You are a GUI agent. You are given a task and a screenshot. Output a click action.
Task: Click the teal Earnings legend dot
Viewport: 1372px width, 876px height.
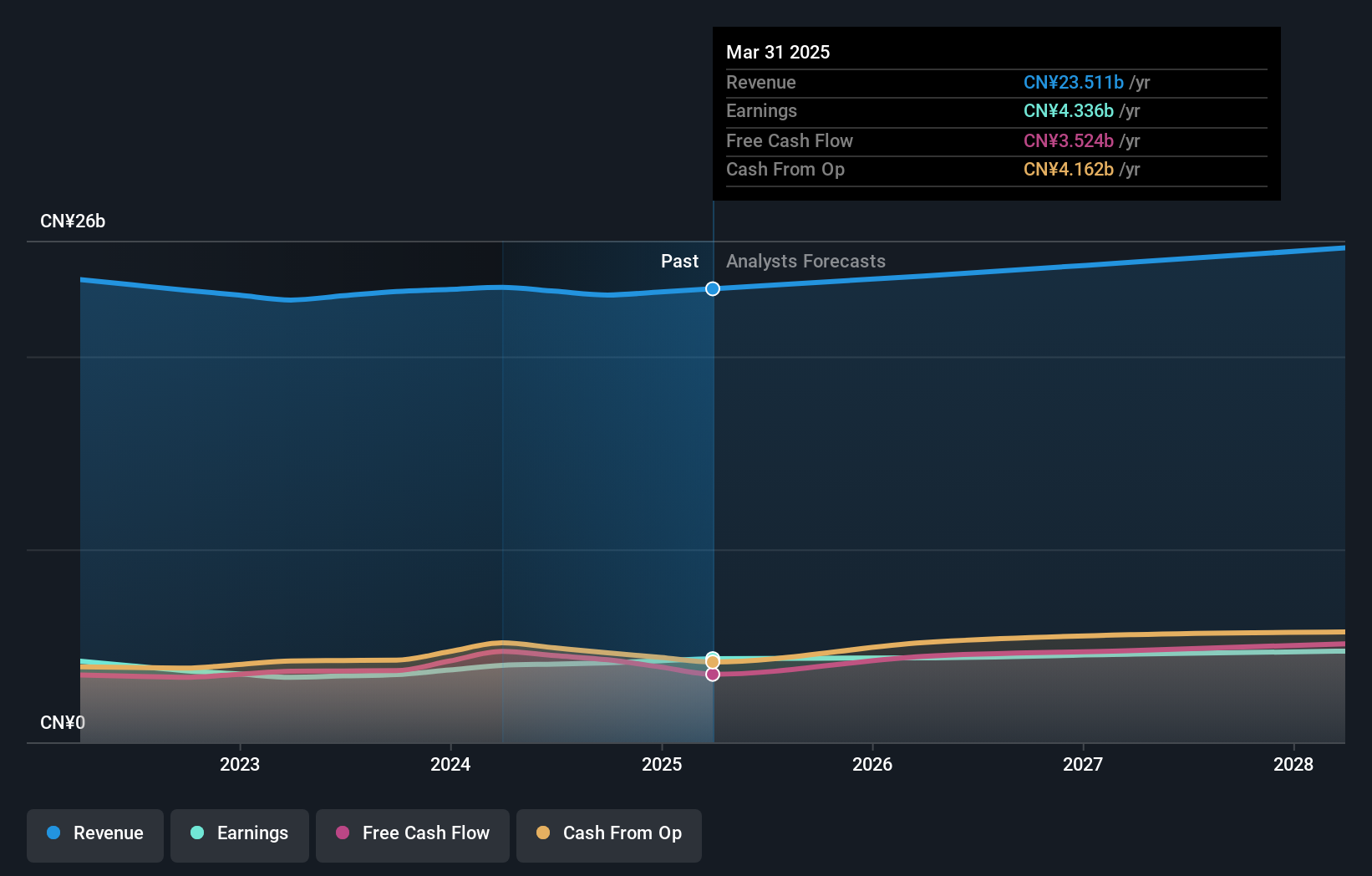pos(196,833)
